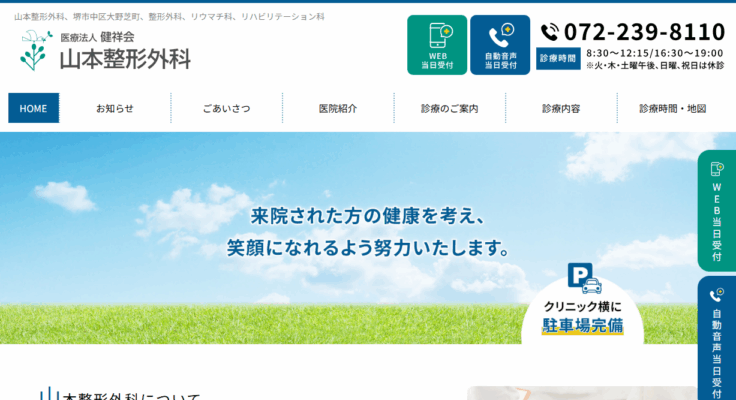Click the hero line 笑顔になれるよう努力いたします。
The image size is (736, 400).
tap(368, 247)
